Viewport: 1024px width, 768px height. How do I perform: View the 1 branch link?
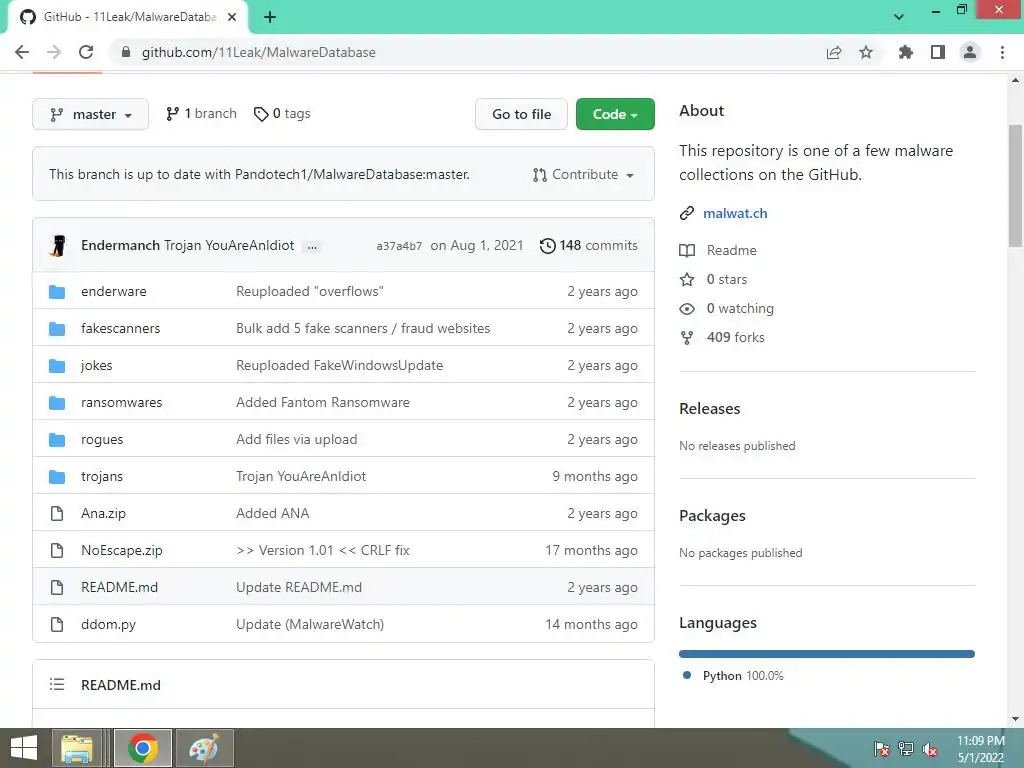201,114
